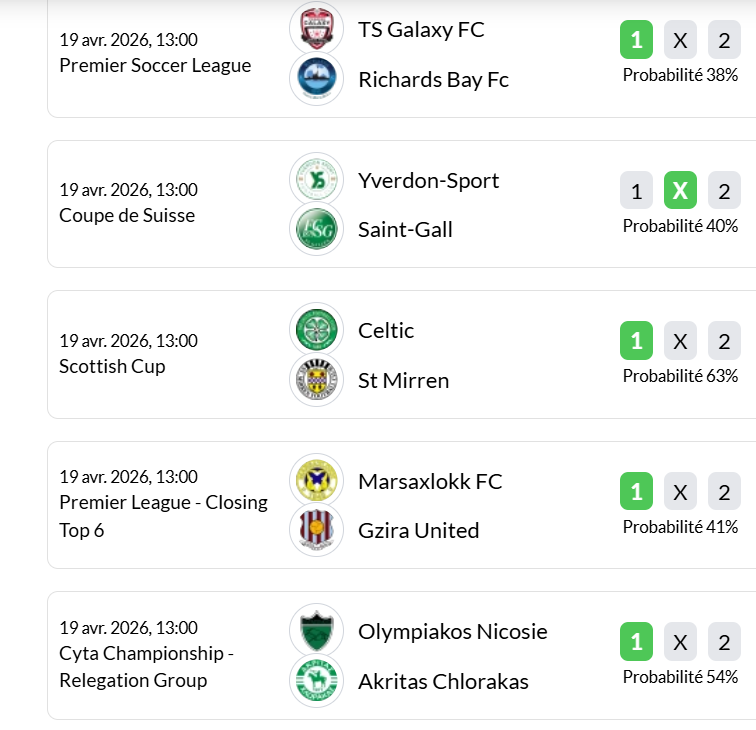Click the Coupe de Suisse competition label
The width and height of the screenshot is (756, 730).
coord(127,215)
